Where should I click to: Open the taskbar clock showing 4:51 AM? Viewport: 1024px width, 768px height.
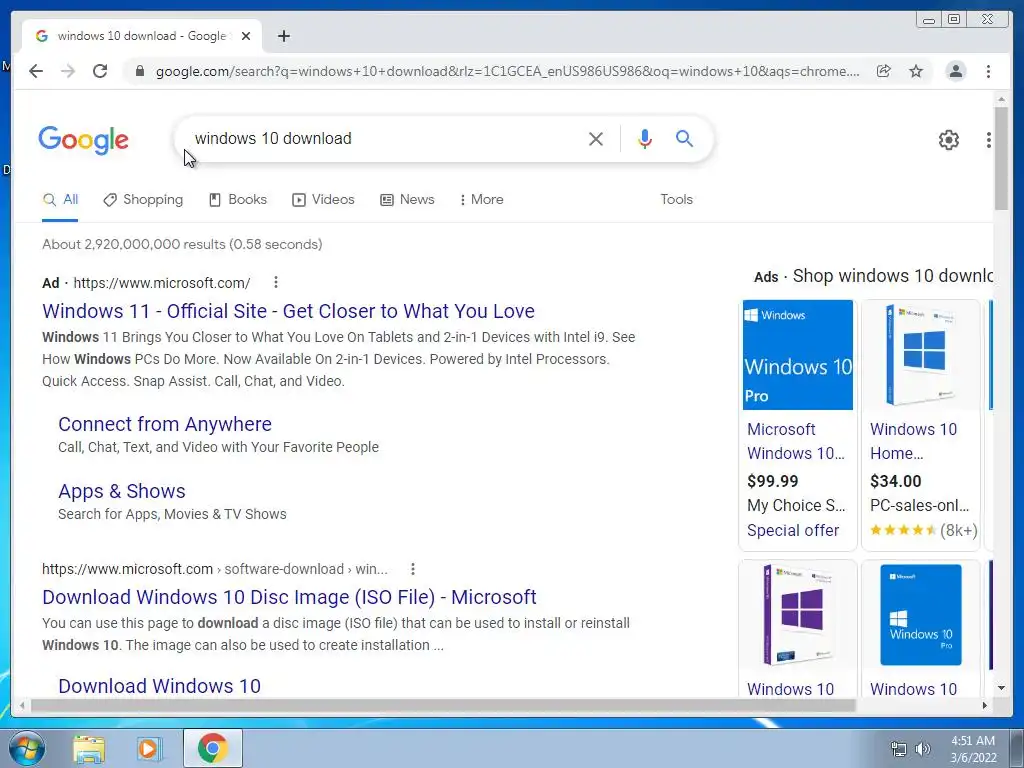click(973, 749)
